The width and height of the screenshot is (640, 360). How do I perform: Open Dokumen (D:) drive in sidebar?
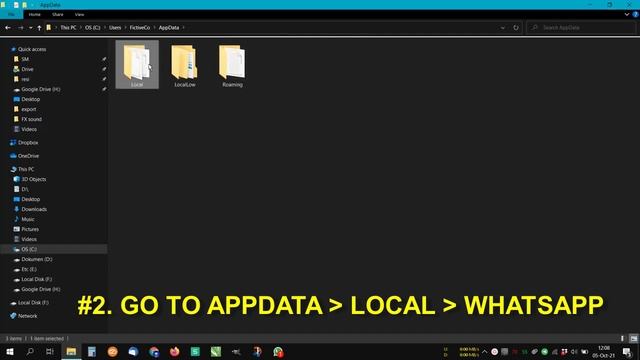(x=37, y=259)
